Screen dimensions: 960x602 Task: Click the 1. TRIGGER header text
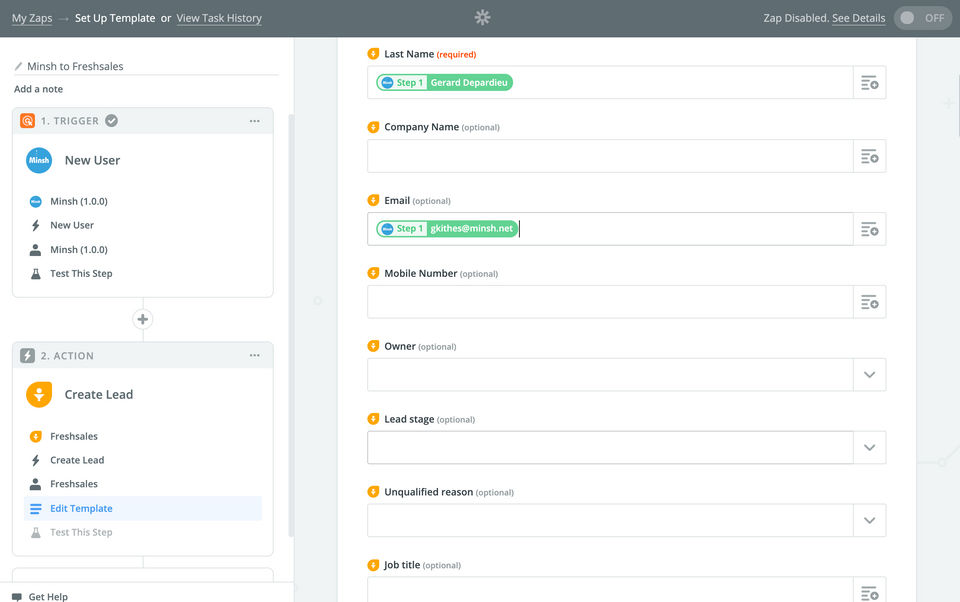point(69,121)
